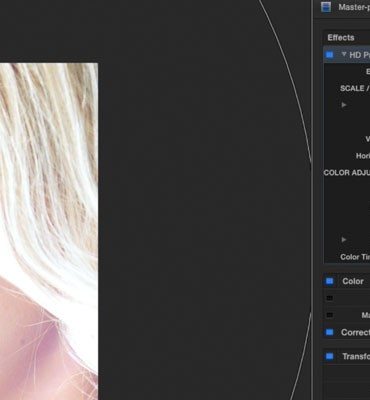Click the Effects section header
Image resolution: width=370 pixels, height=400 pixels.
341,38
